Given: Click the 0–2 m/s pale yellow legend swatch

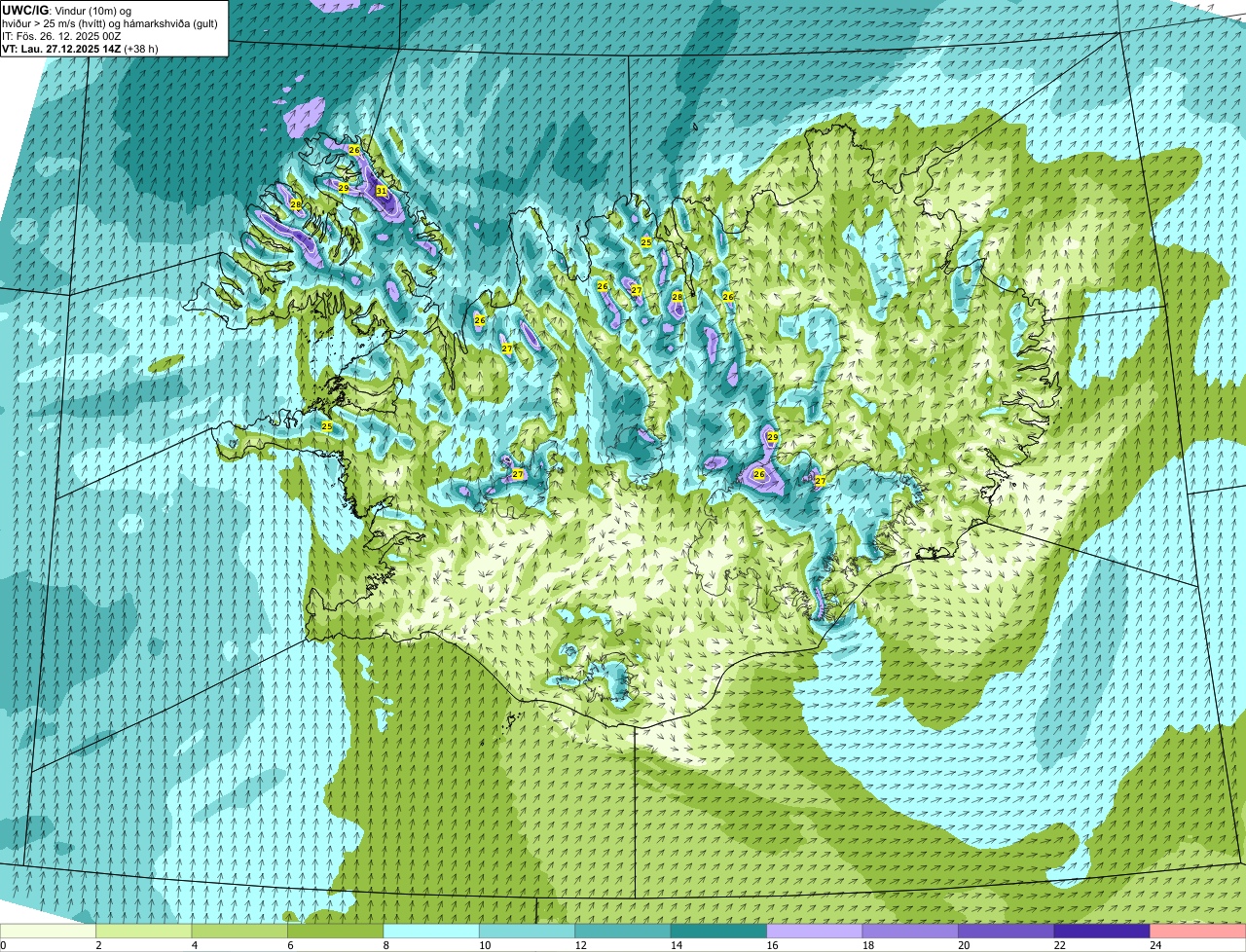Looking at the screenshot, I should click(x=48, y=931).
